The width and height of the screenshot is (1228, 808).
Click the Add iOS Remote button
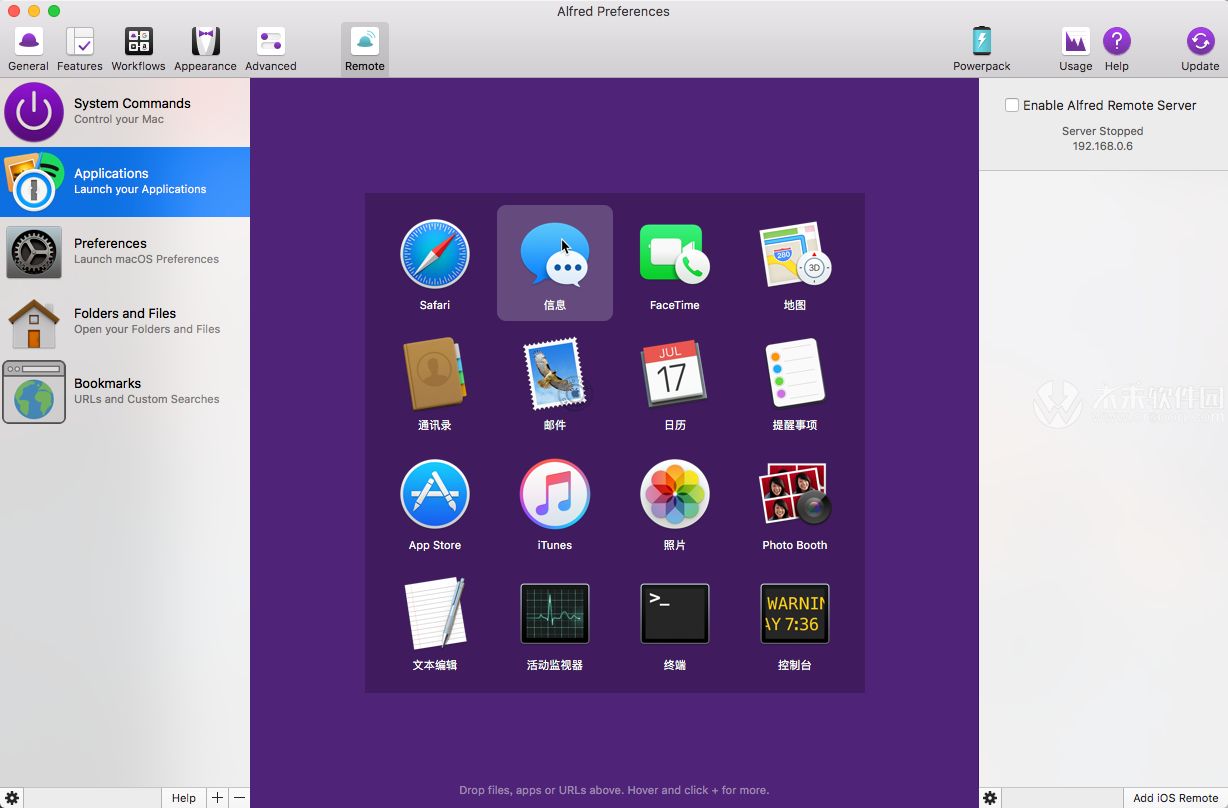point(1175,798)
